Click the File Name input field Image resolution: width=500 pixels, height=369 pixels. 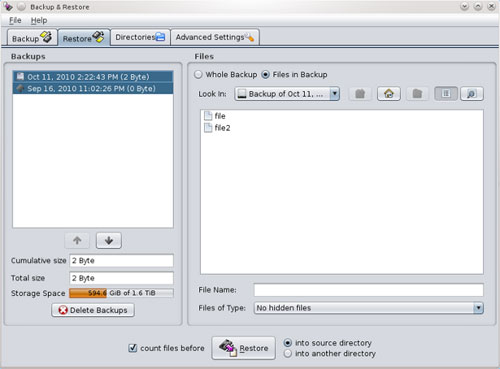pos(369,290)
